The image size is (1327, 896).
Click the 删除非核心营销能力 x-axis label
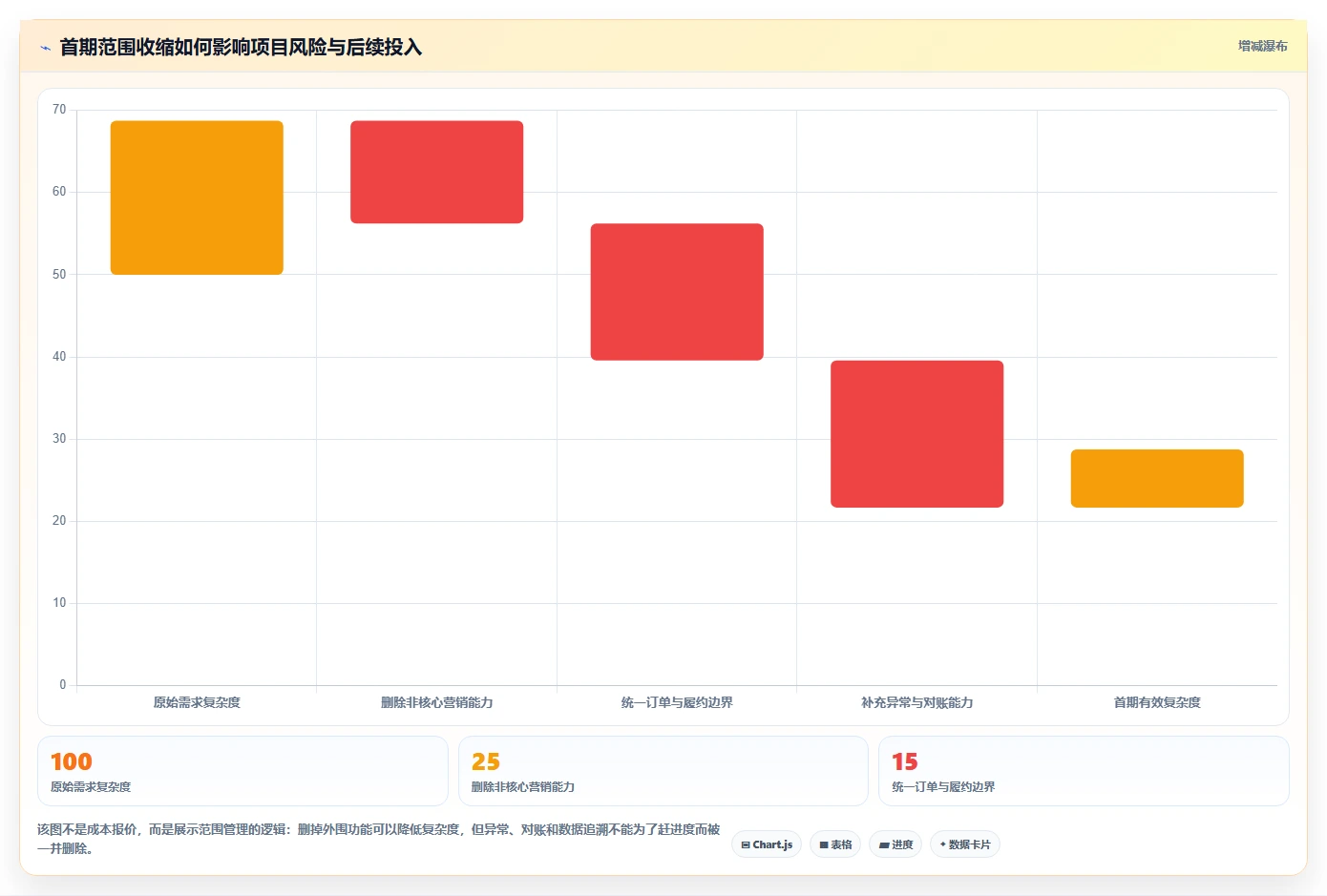436,702
